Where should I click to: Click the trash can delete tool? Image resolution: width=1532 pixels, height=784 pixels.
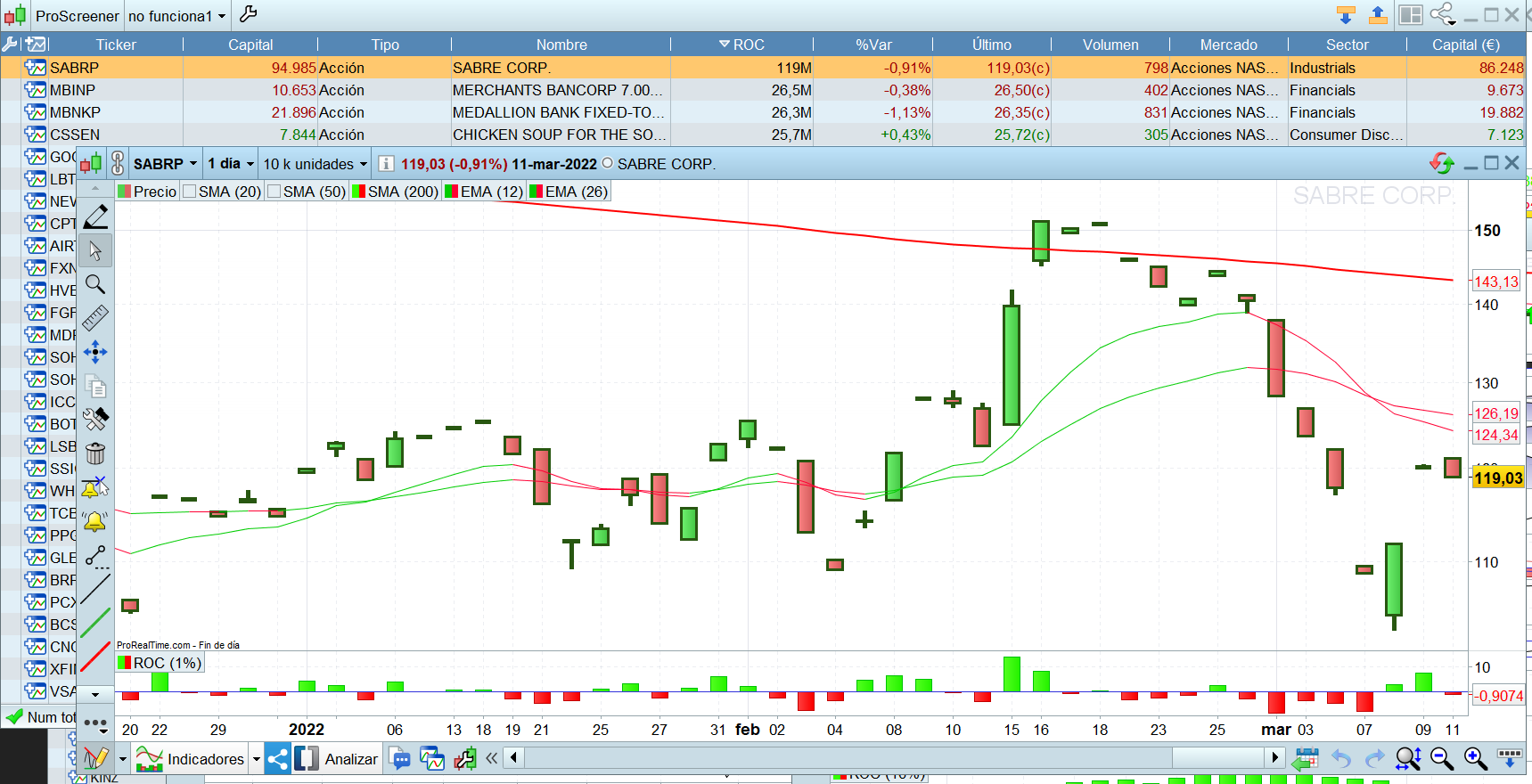click(95, 453)
